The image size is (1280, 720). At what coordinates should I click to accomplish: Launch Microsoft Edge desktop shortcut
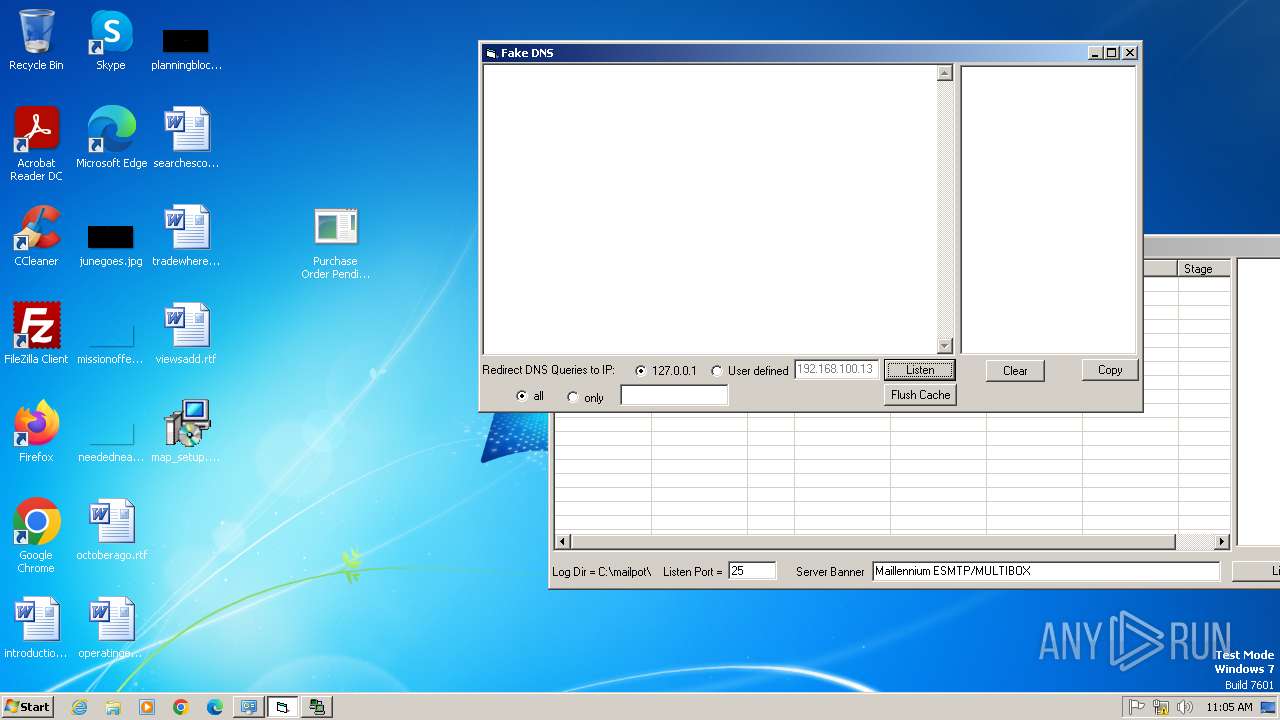click(111, 138)
